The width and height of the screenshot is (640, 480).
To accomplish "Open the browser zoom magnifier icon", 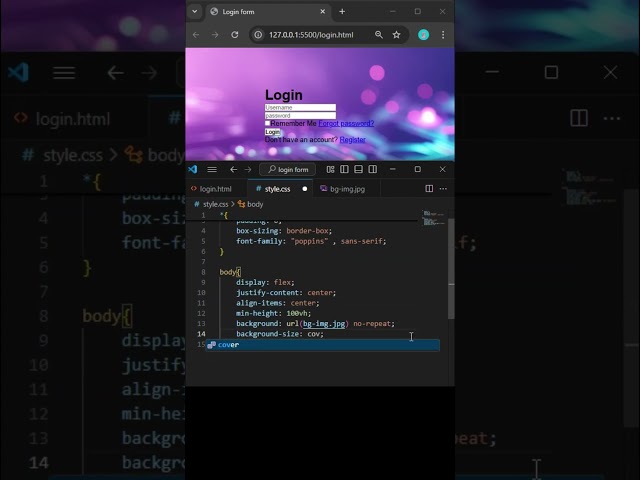I will 379,35.
